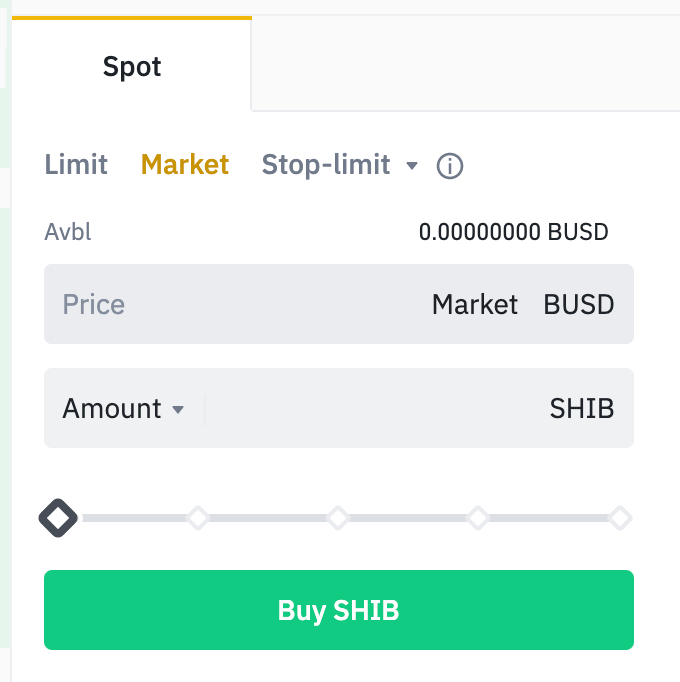Click the available BUSD balance value
This screenshot has width=680, height=682.
click(513, 233)
